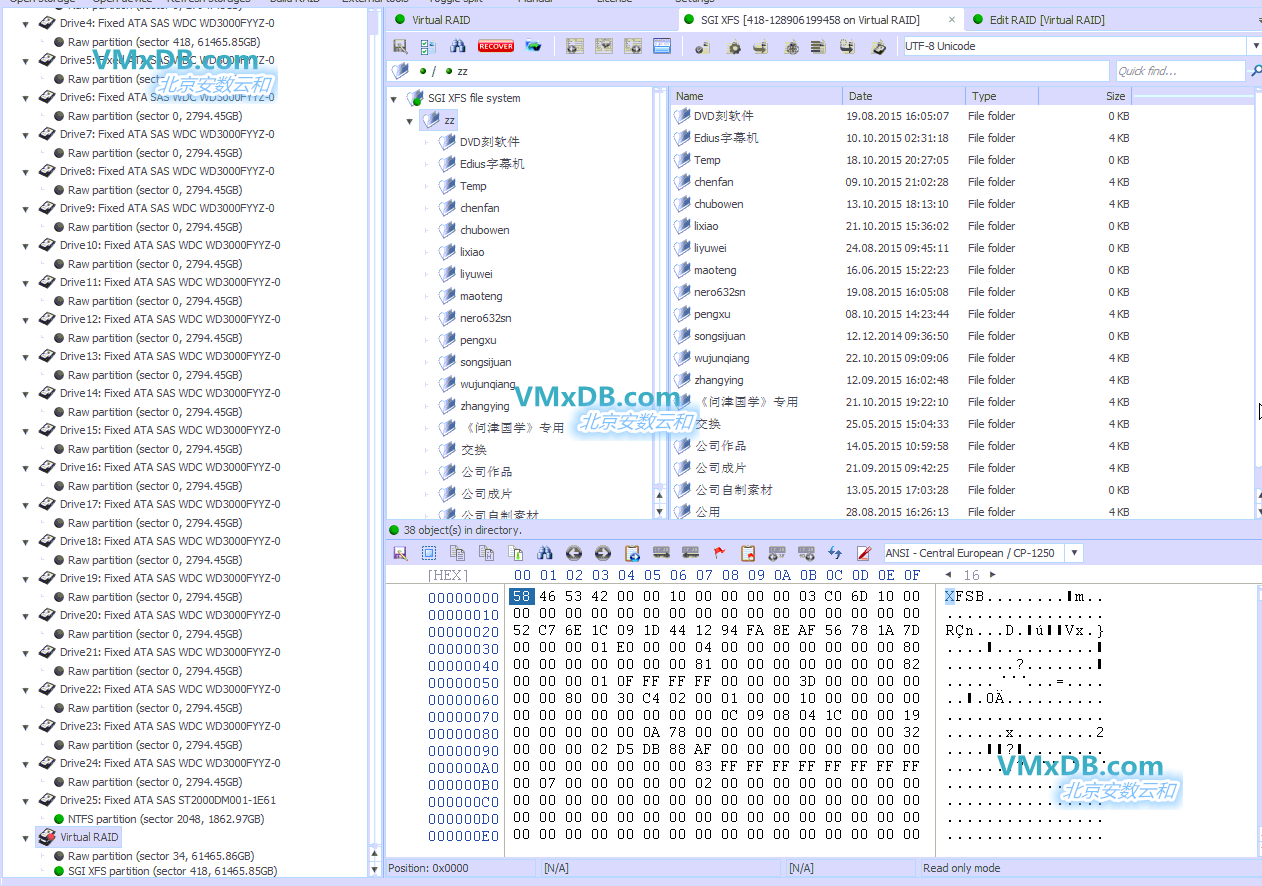Viewport: 1262px width, 886px height.
Task: Click the first copy icon in hex toolbar
Action: (458, 553)
